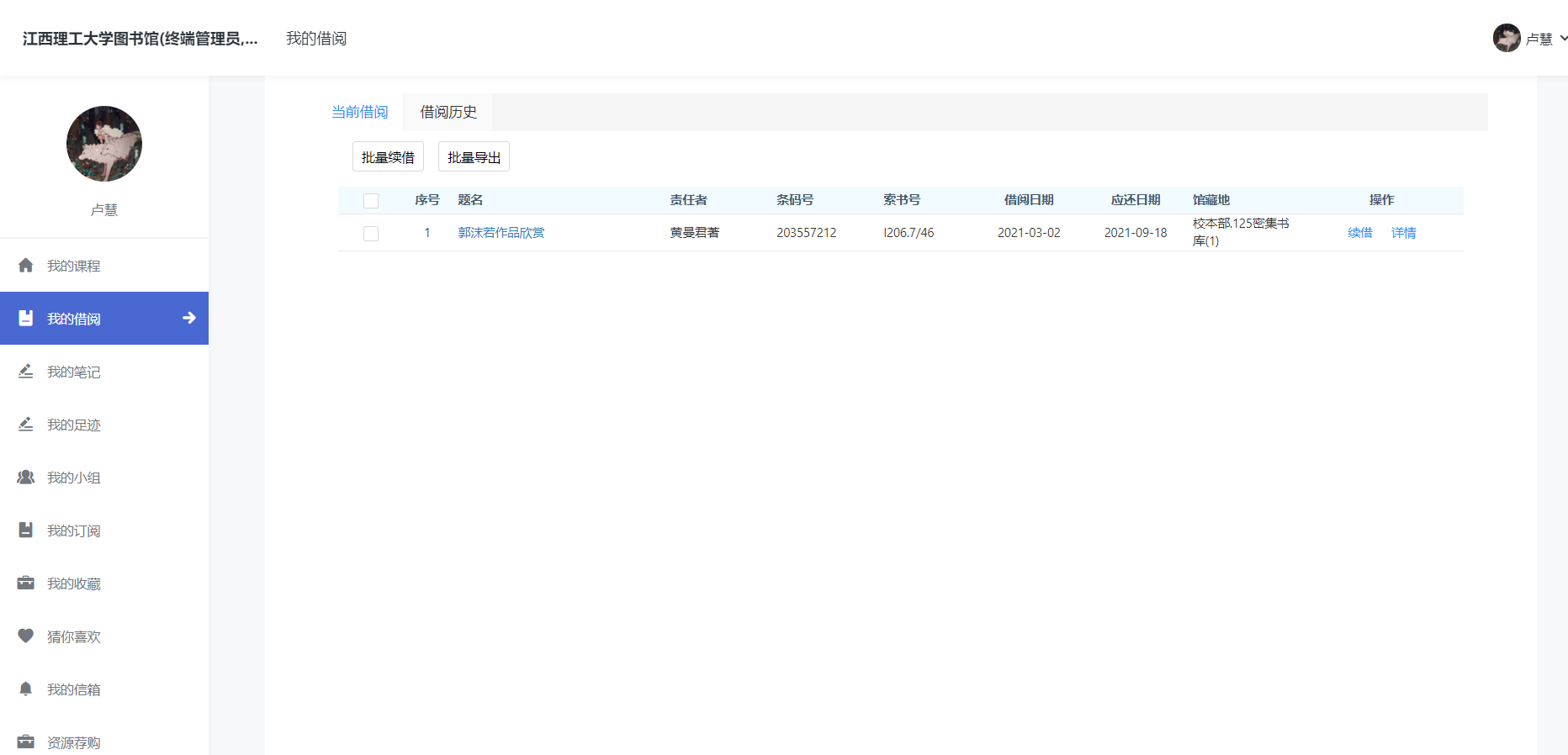Toggle the select-all checkbox in table header
Viewport: 1568px width, 755px height.
point(371,201)
